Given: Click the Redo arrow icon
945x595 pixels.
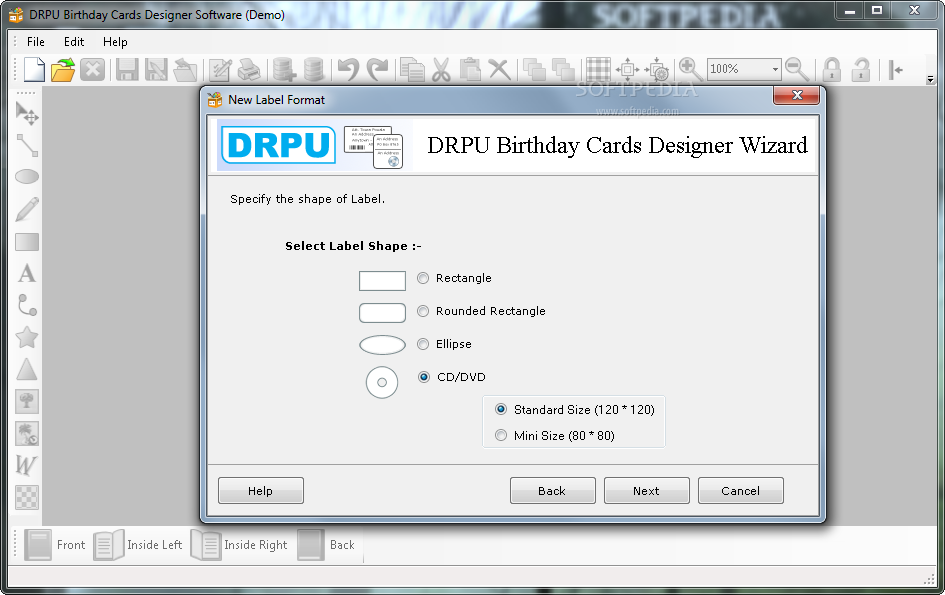Looking at the screenshot, I should click(378, 69).
